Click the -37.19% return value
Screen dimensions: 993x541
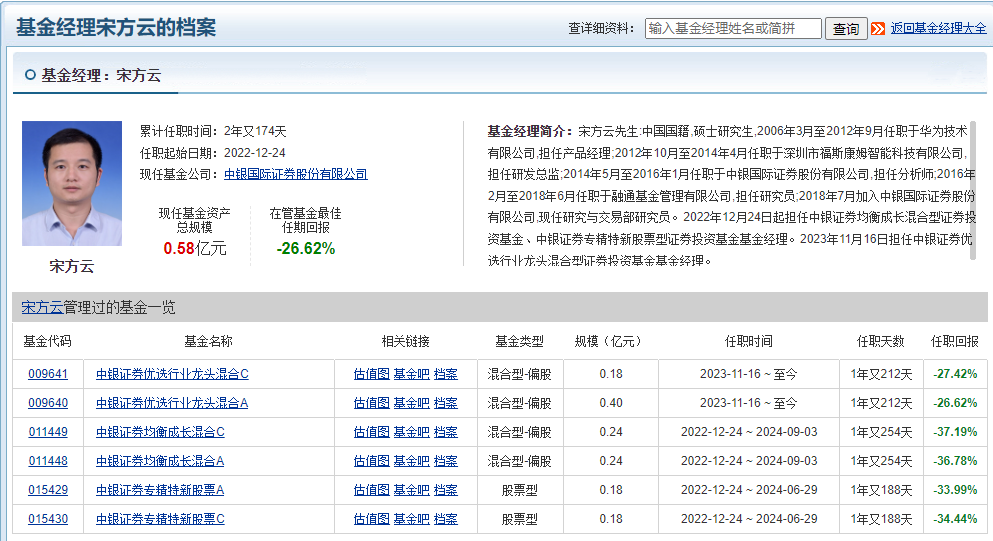tap(955, 432)
